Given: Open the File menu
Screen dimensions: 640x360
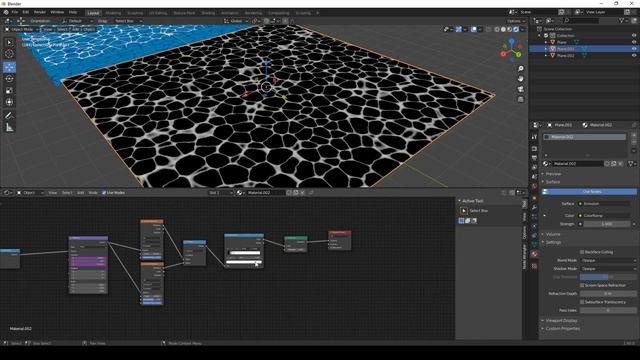Looking at the screenshot, I should (x=15, y=12).
